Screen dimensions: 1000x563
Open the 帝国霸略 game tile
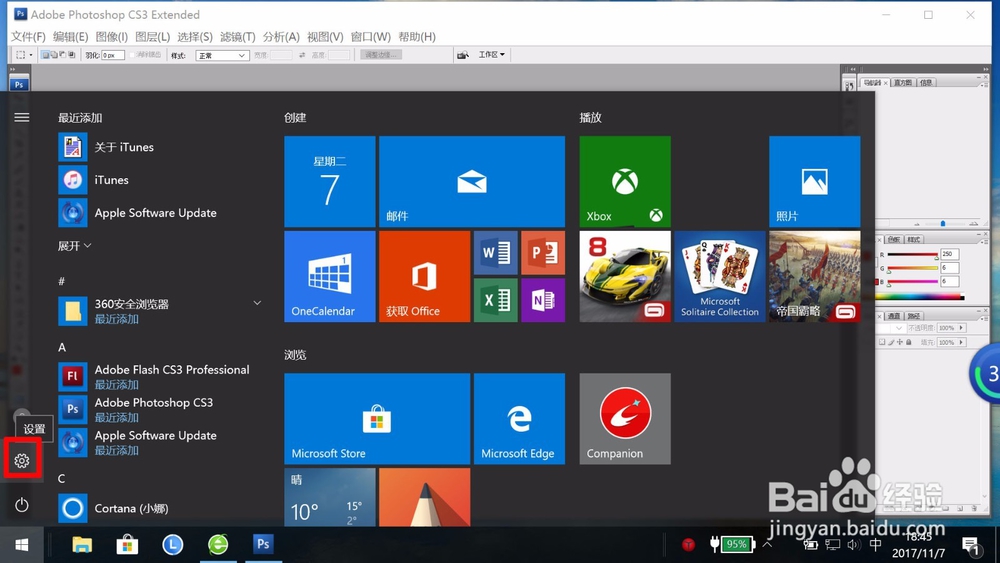(814, 277)
